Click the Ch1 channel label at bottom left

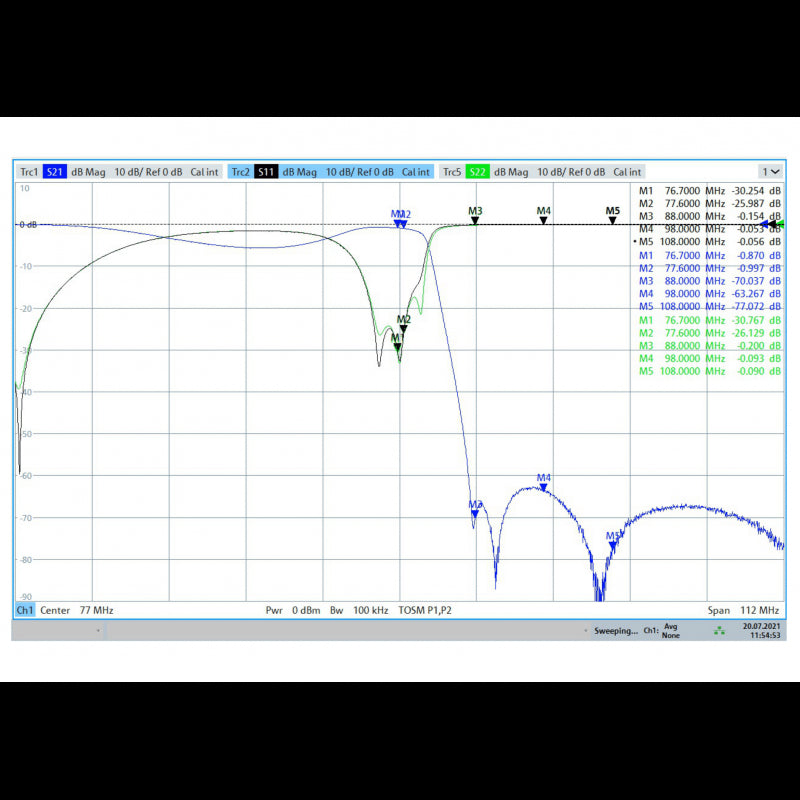pyautogui.click(x=25, y=610)
